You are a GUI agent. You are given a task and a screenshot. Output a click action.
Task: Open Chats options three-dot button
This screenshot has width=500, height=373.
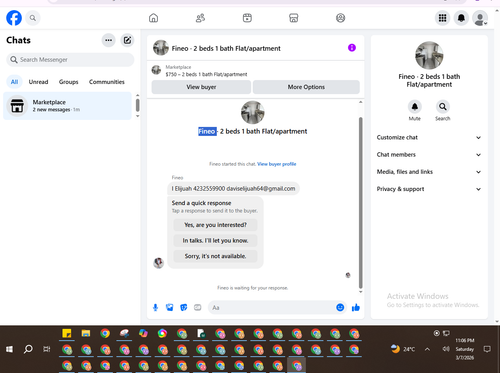click(x=108, y=40)
